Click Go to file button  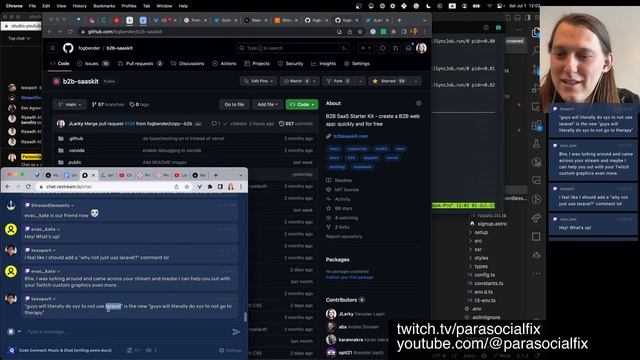click(234, 104)
